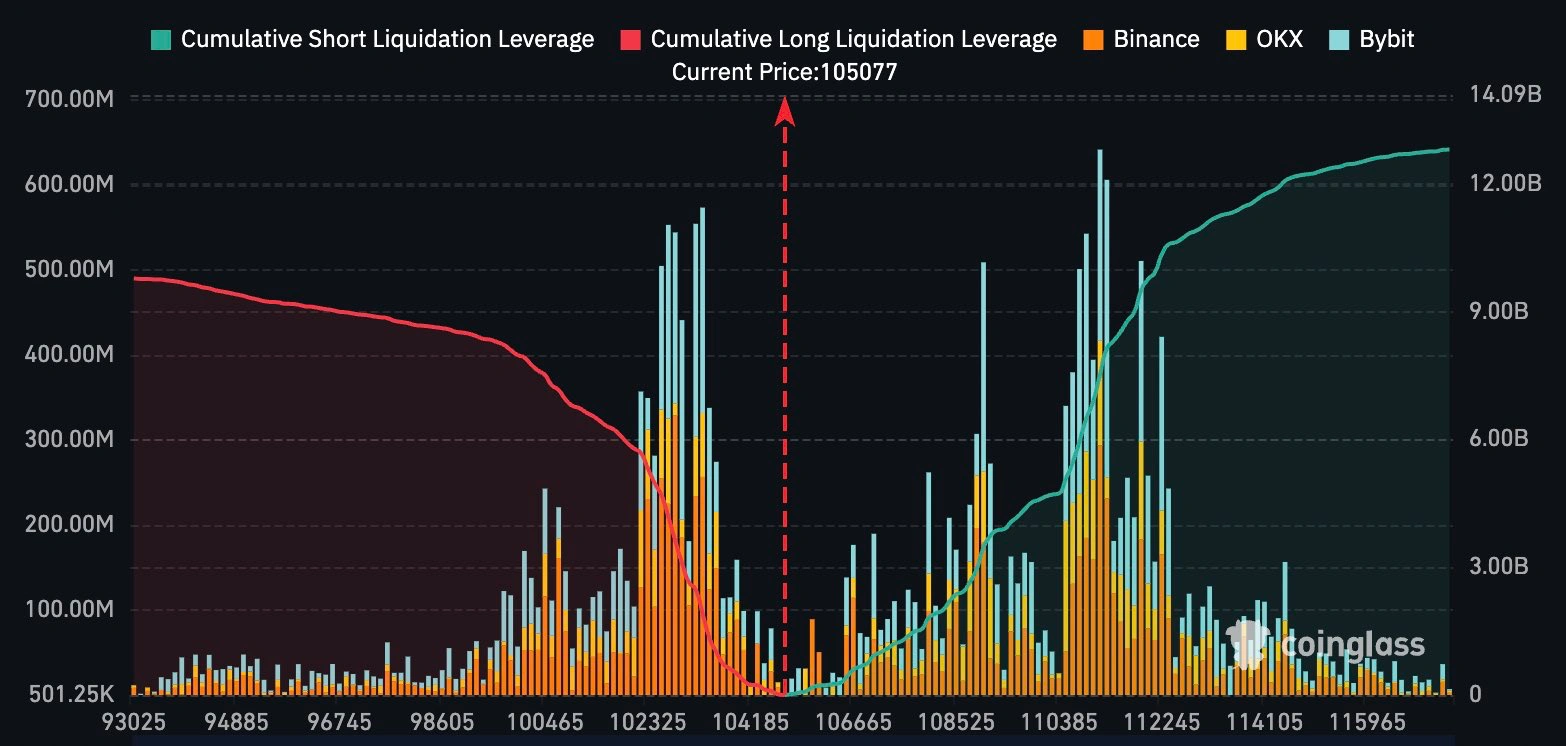Click the red dashed current price line
1566x746 pixels.
coord(785,400)
